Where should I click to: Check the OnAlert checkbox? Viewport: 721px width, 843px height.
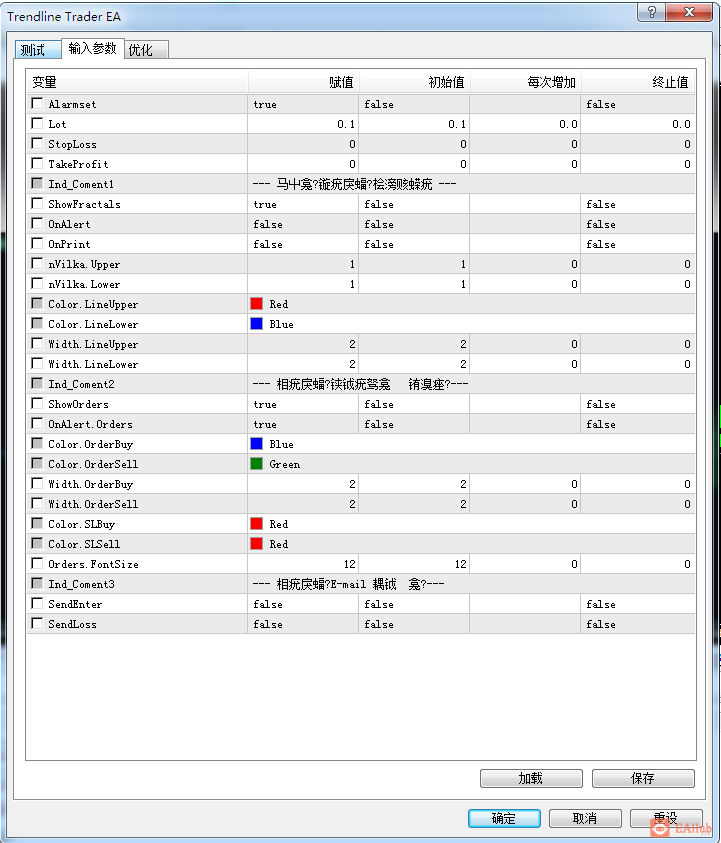pyautogui.click(x=37, y=223)
